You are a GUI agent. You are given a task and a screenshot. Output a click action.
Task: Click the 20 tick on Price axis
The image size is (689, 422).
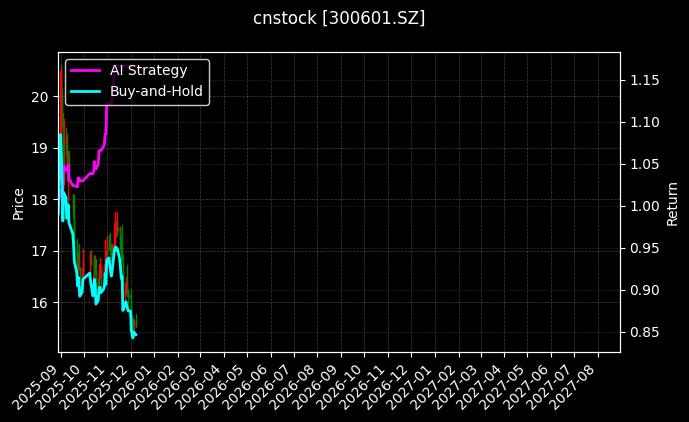40,97
